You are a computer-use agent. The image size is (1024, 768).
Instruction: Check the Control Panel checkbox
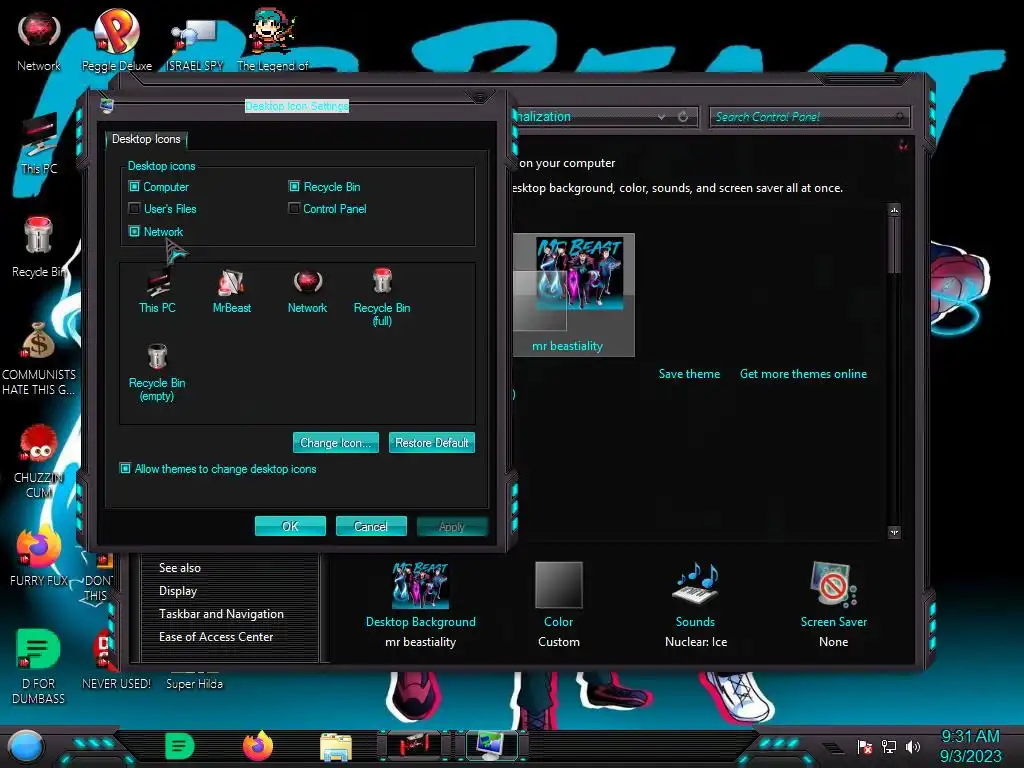(x=295, y=209)
